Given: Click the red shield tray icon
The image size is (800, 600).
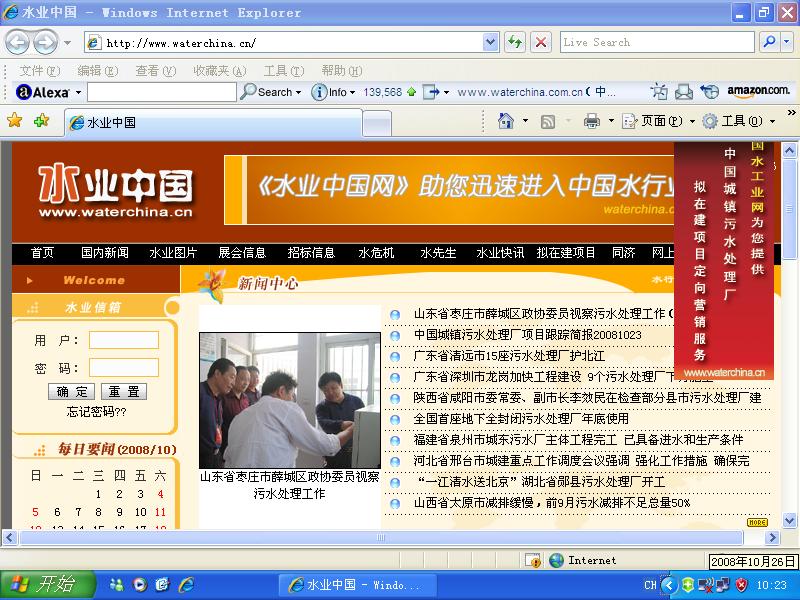Looking at the screenshot, I should click(742, 585).
